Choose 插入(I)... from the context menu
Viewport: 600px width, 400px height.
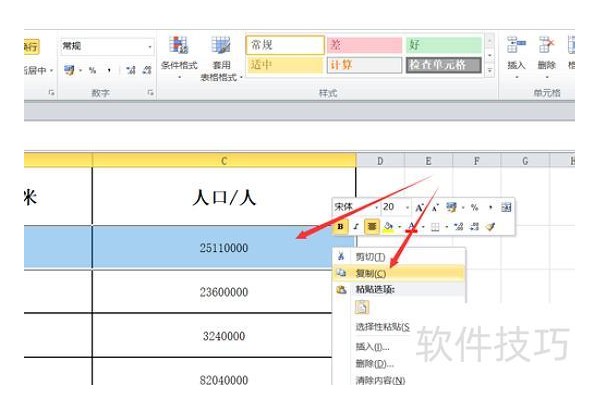pos(372,347)
